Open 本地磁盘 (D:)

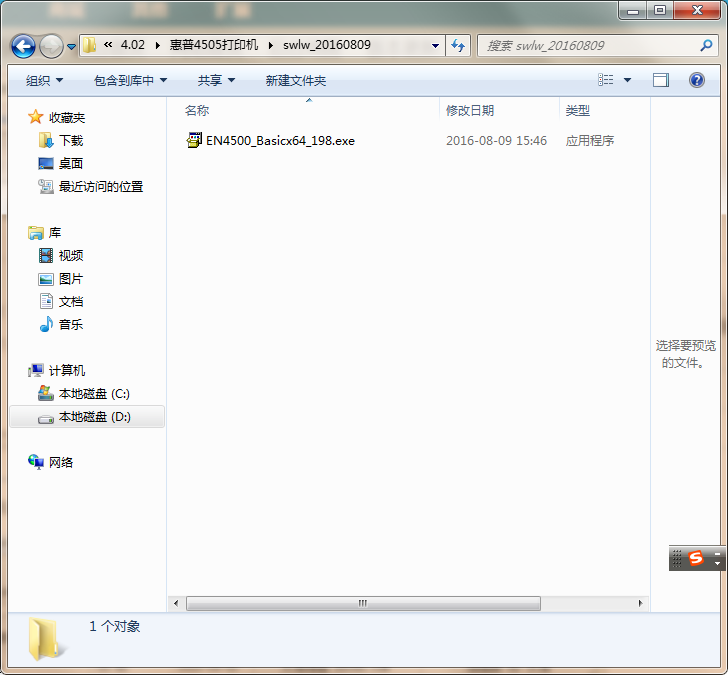95,416
